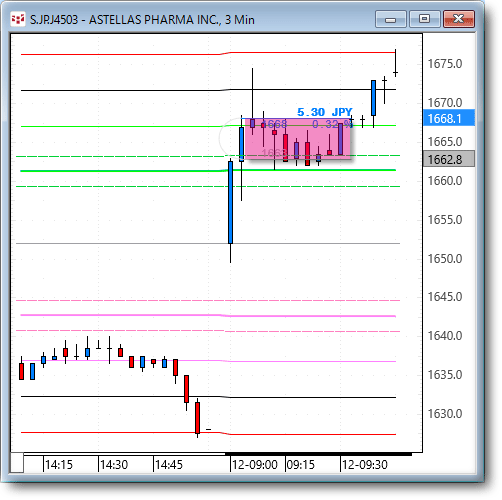Click the black horizontal scrollbar under the chart
Image resolution: width=502 pixels, height=500 pixels.
318,454
